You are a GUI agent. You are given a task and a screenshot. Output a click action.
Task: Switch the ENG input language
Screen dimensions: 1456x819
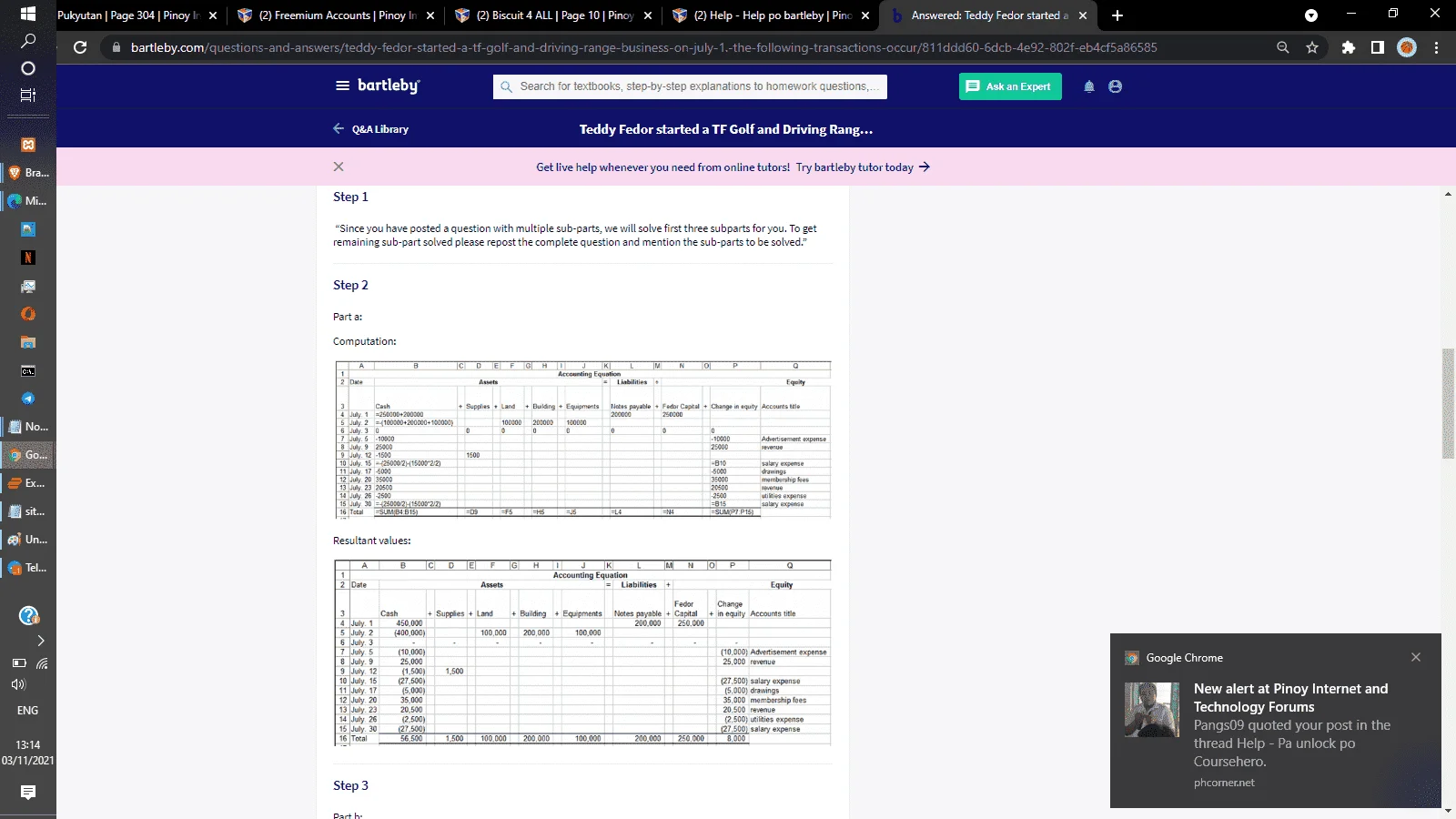pyautogui.click(x=28, y=711)
